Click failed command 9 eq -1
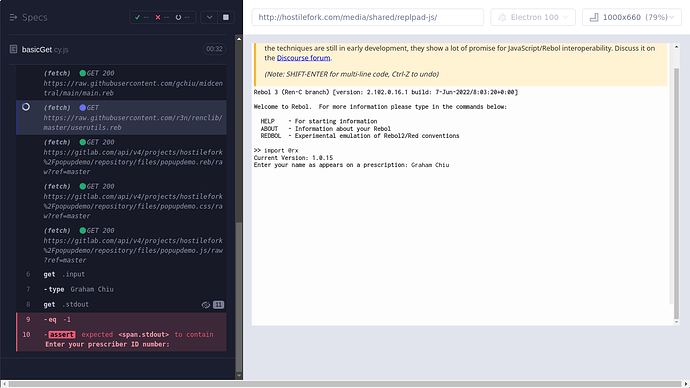 121,319
